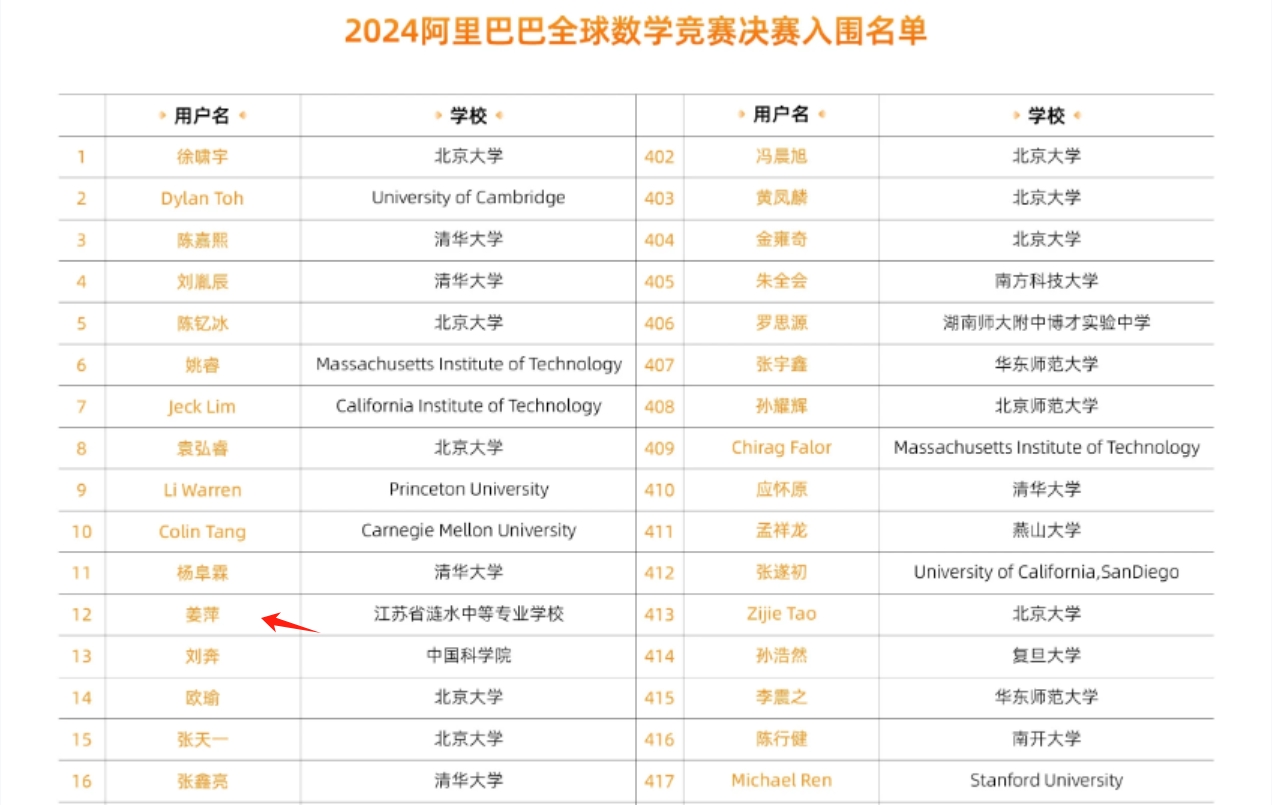The width and height of the screenshot is (1272, 805).
Task: Select the name 孙耀辉
Action: 781,406
